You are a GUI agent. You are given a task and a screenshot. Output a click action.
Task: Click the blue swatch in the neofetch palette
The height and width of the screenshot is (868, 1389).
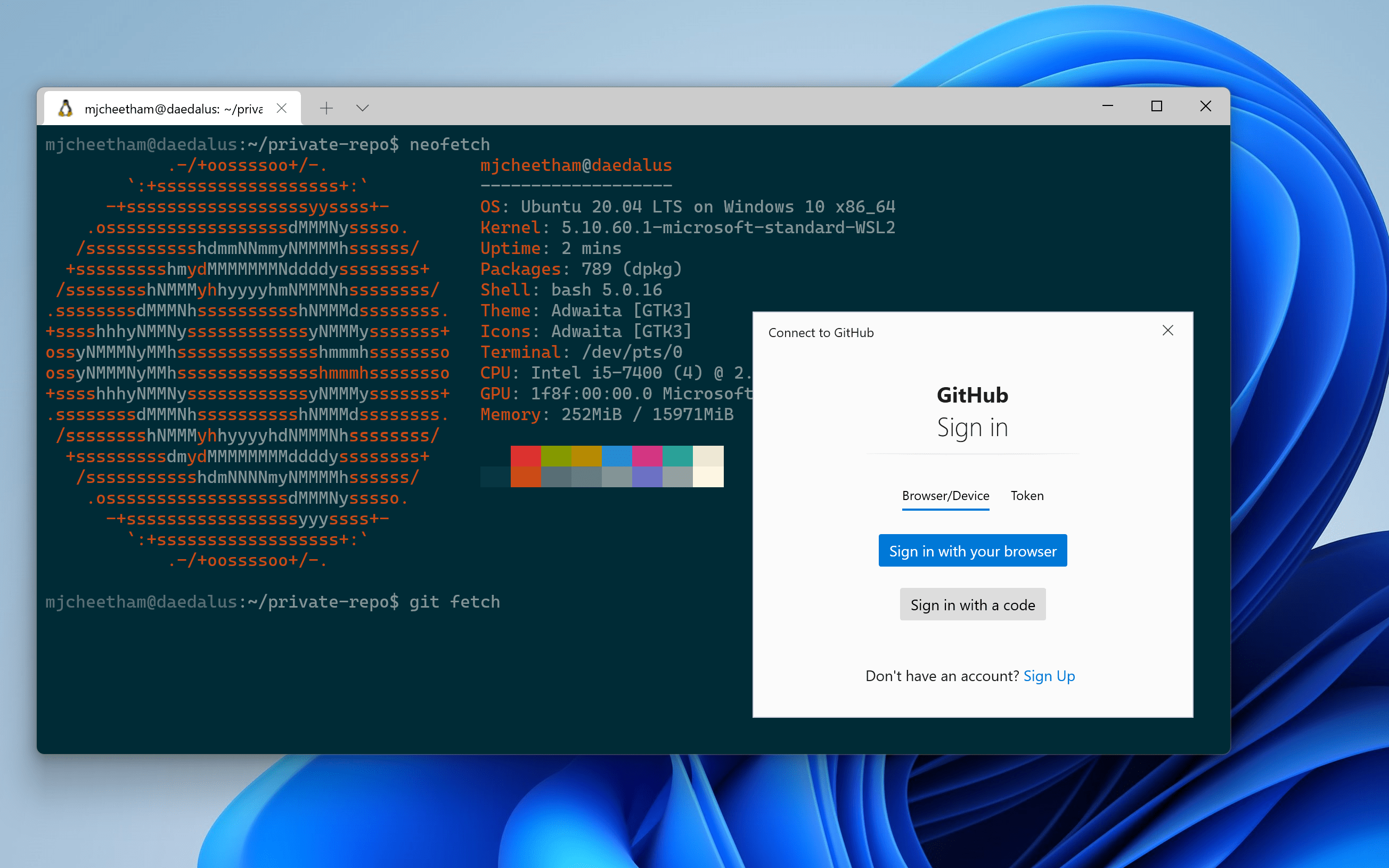point(617,456)
